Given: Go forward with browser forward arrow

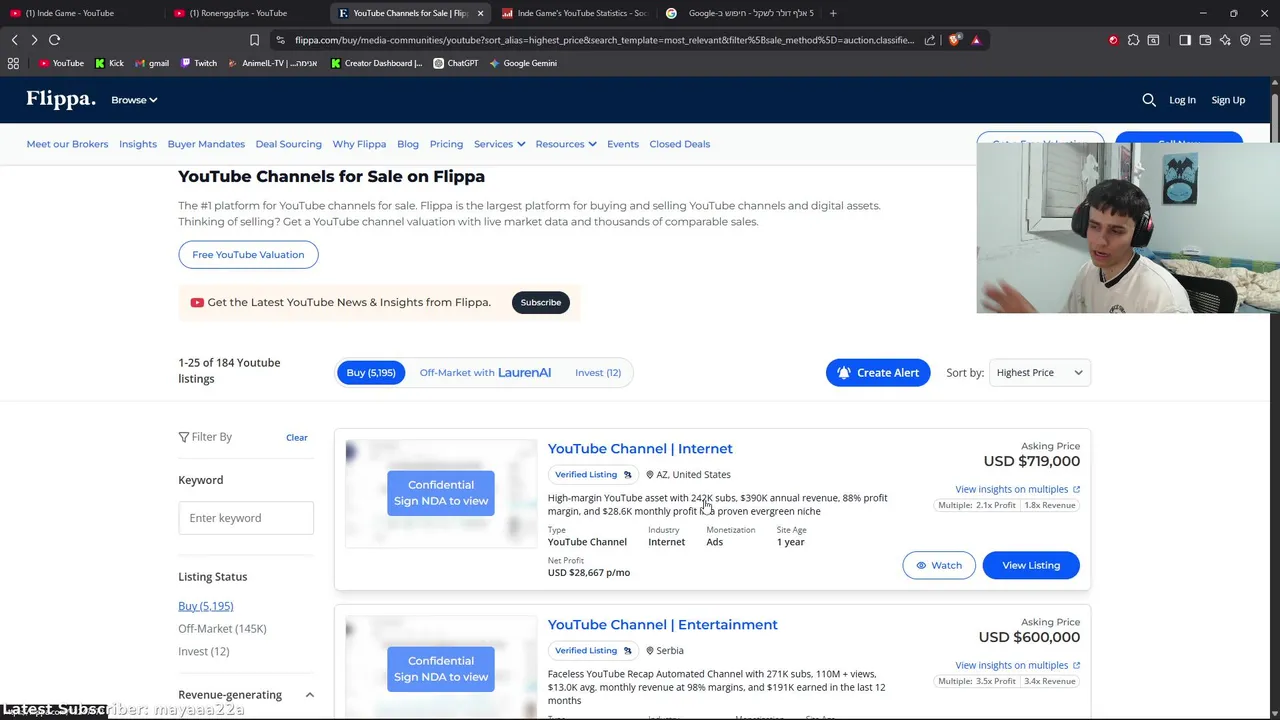Looking at the screenshot, I should click(x=34, y=40).
